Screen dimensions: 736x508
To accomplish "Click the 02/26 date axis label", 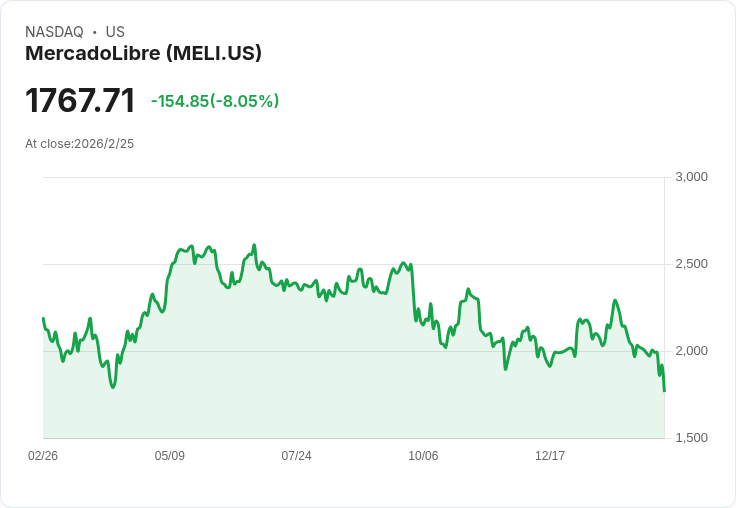I will [43, 455].
